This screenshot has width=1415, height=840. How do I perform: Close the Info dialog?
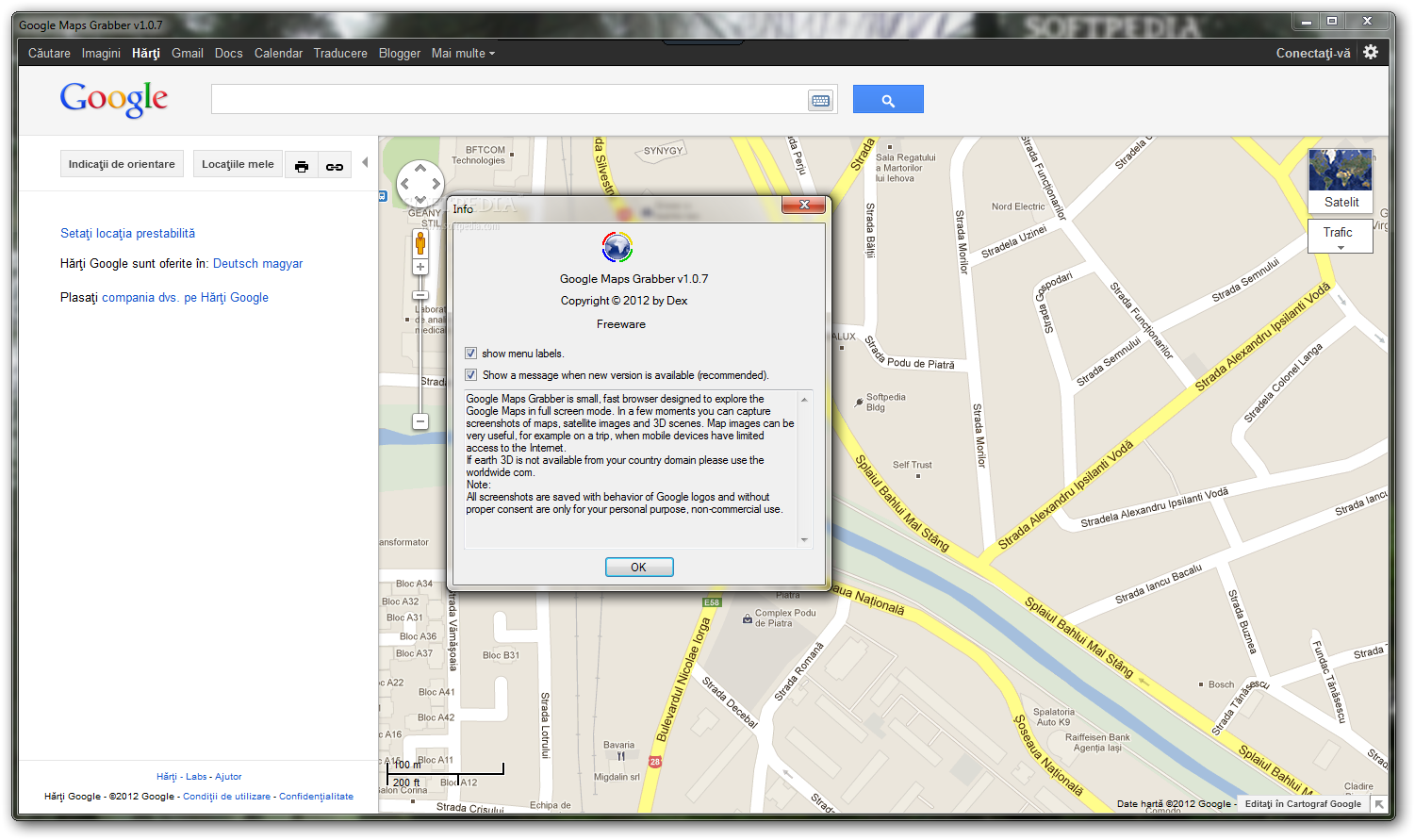(x=804, y=205)
